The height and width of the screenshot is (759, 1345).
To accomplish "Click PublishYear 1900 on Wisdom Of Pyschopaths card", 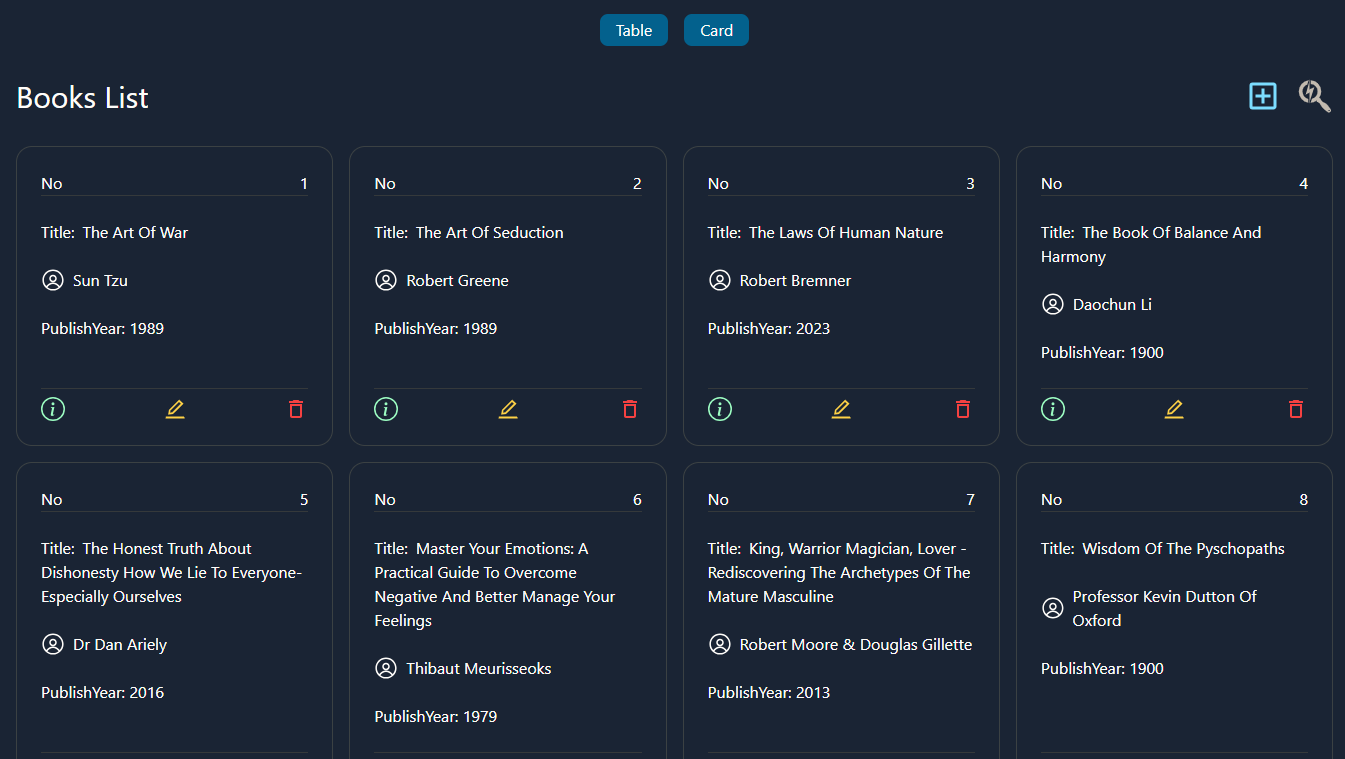I will pos(1102,668).
